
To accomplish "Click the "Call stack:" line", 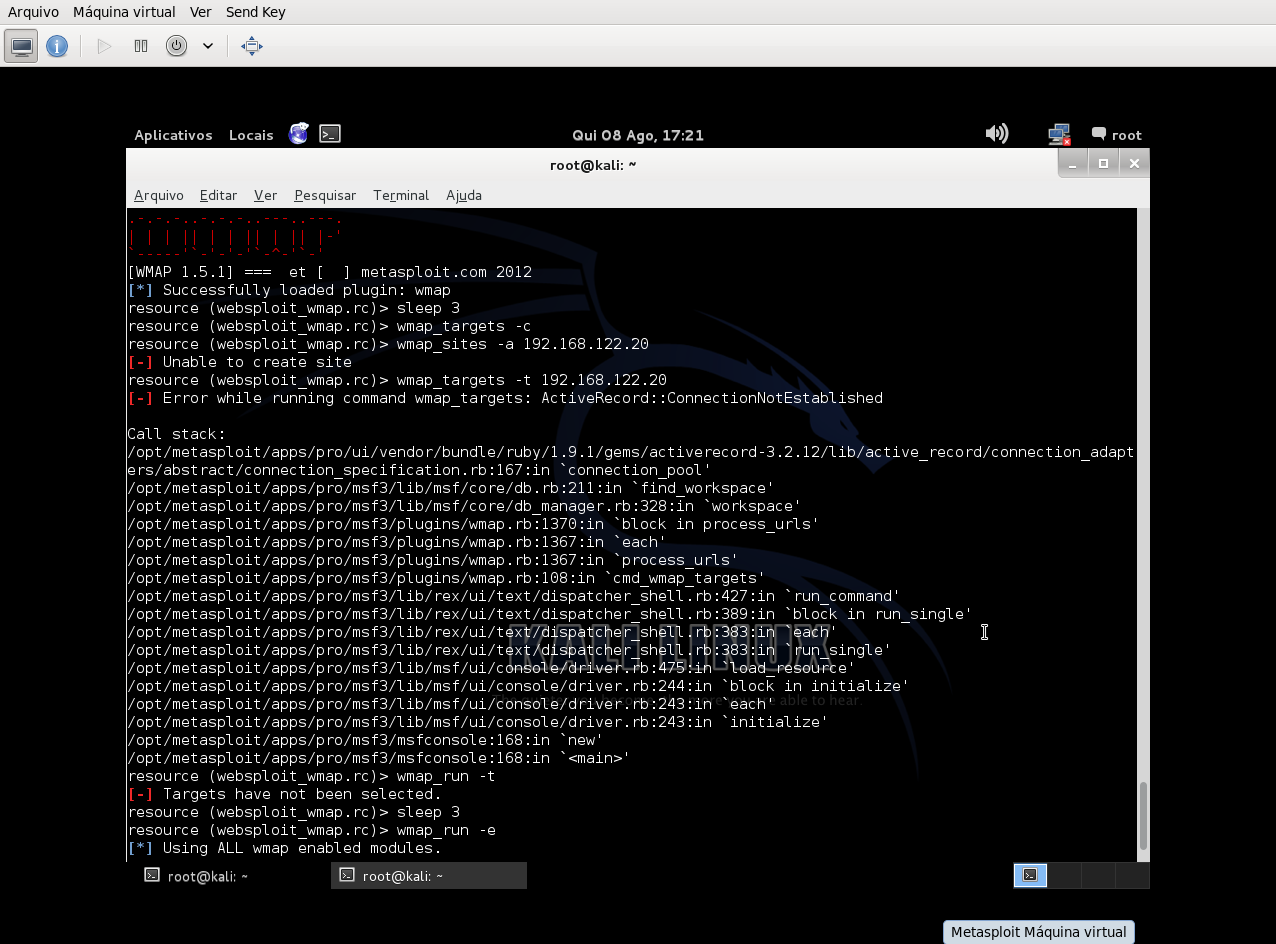I will [177, 434].
